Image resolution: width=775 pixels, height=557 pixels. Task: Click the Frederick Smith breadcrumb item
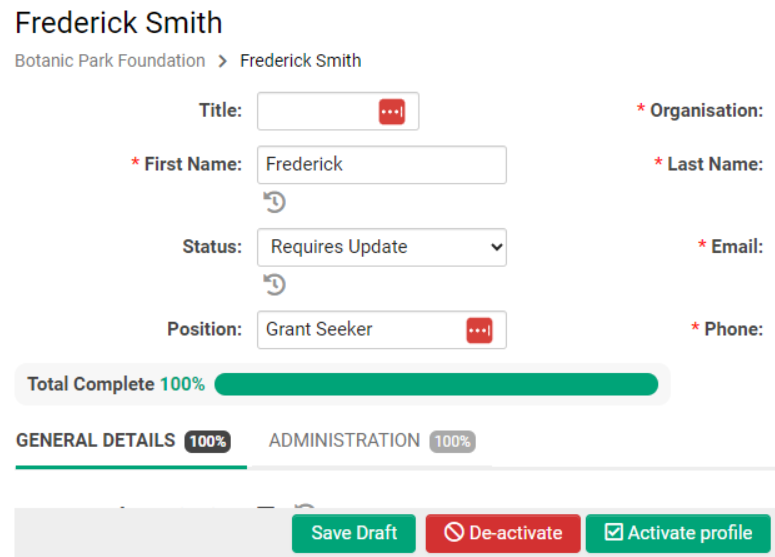coord(301,61)
